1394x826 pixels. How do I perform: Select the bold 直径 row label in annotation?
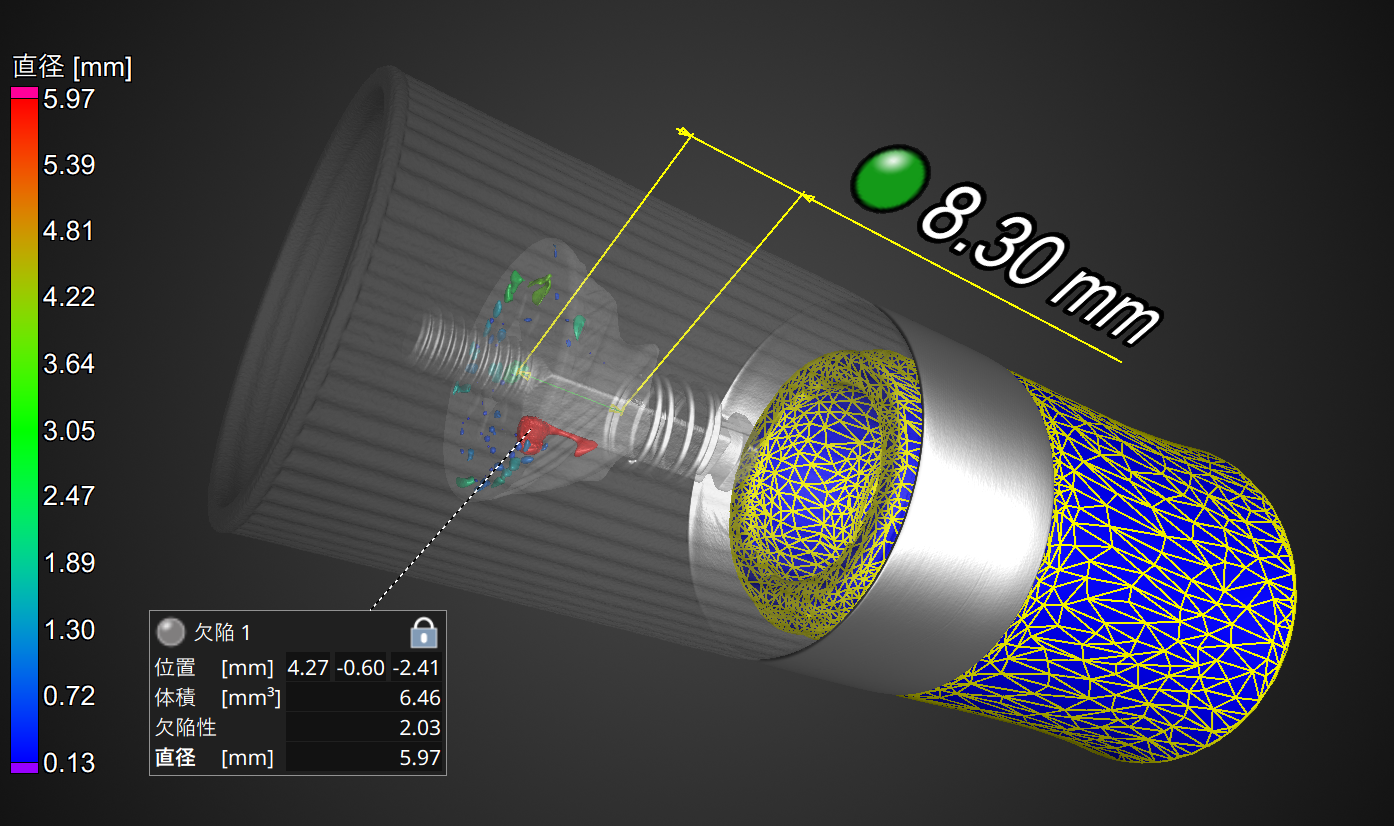[175, 758]
